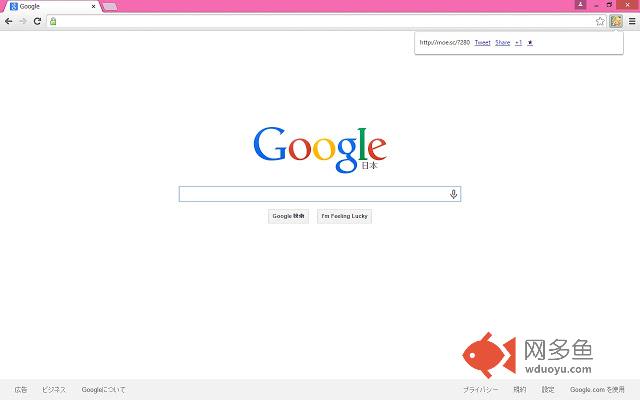
Task: Click the green padlock security icon
Action: (53, 21)
